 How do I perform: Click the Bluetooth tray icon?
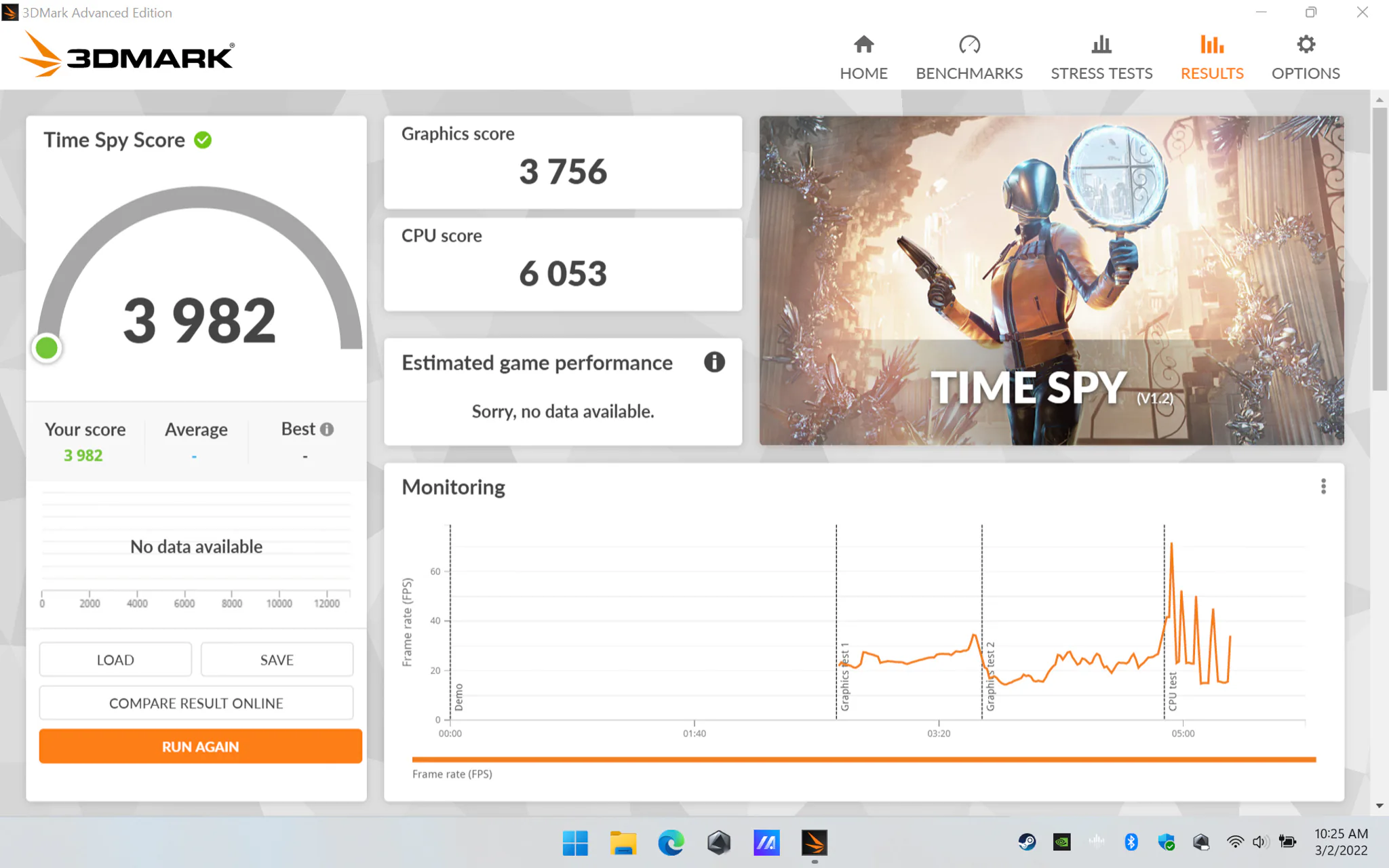[x=1131, y=842]
